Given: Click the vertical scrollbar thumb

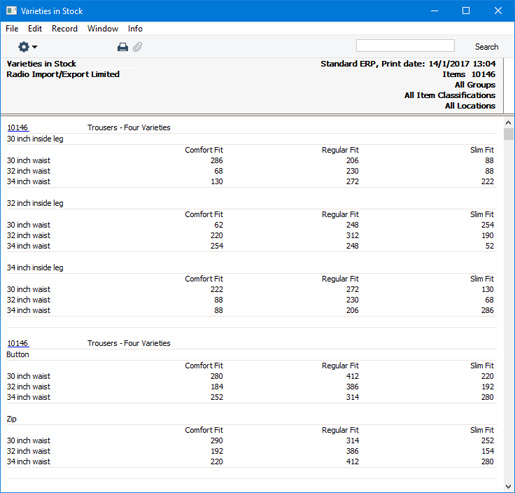Looking at the screenshot, I should 508,134.
